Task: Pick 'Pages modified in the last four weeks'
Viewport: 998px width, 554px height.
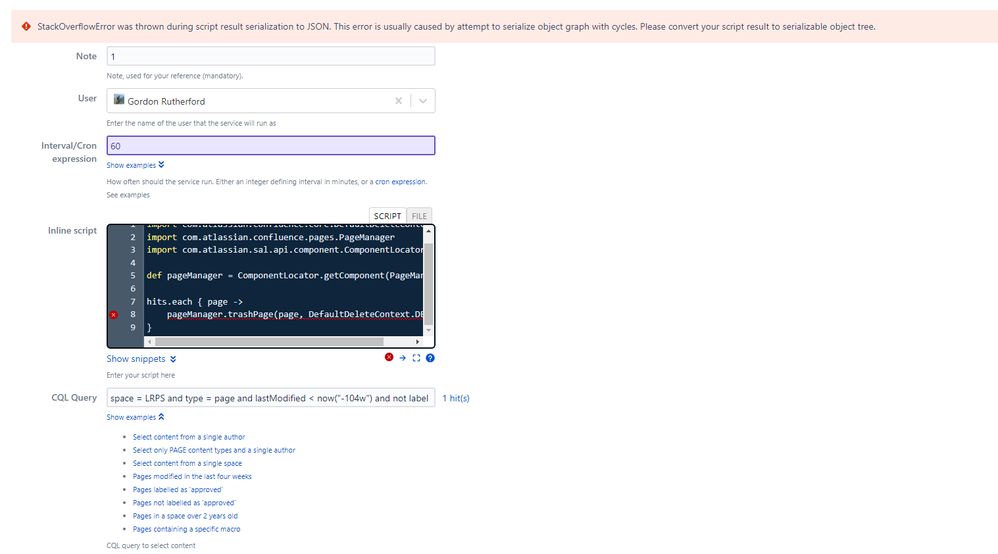Action: pyautogui.click(x=192, y=476)
